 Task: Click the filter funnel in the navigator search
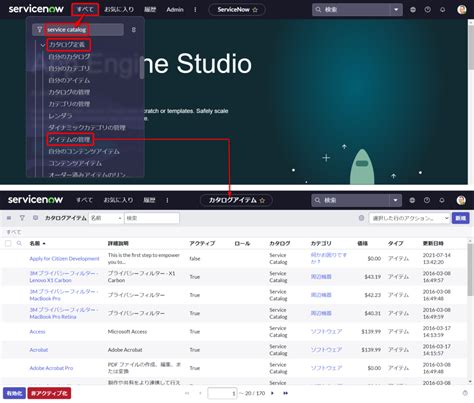tap(39, 30)
